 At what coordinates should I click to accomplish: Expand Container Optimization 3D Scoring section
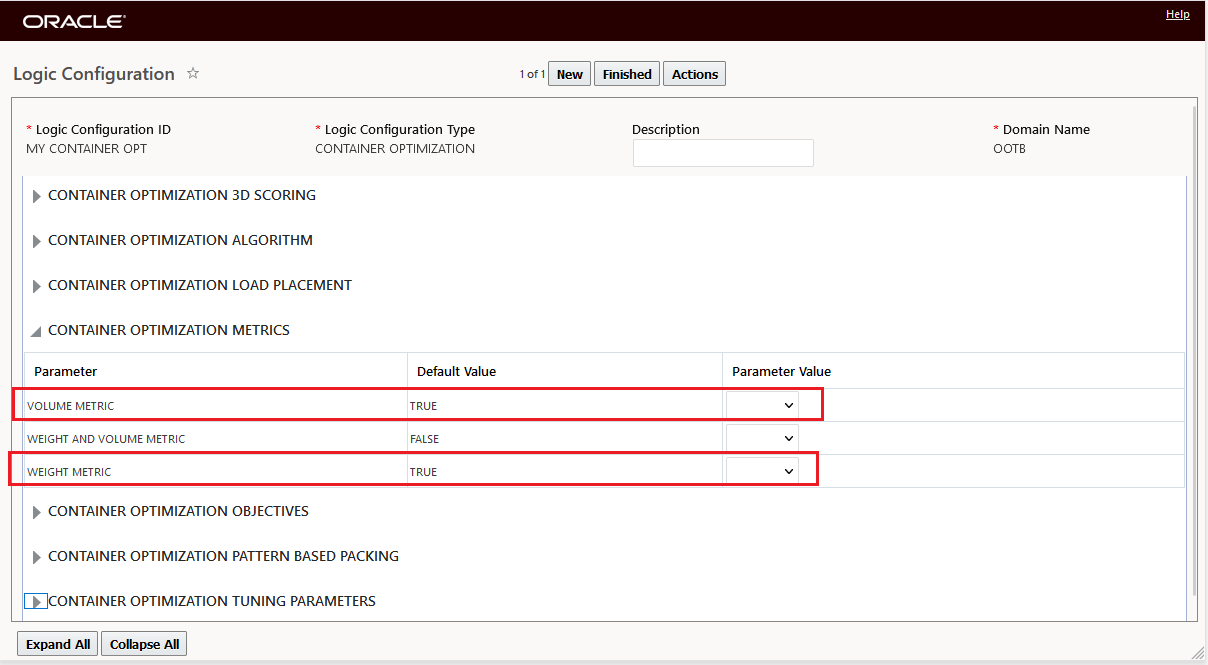[x=37, y=196]
